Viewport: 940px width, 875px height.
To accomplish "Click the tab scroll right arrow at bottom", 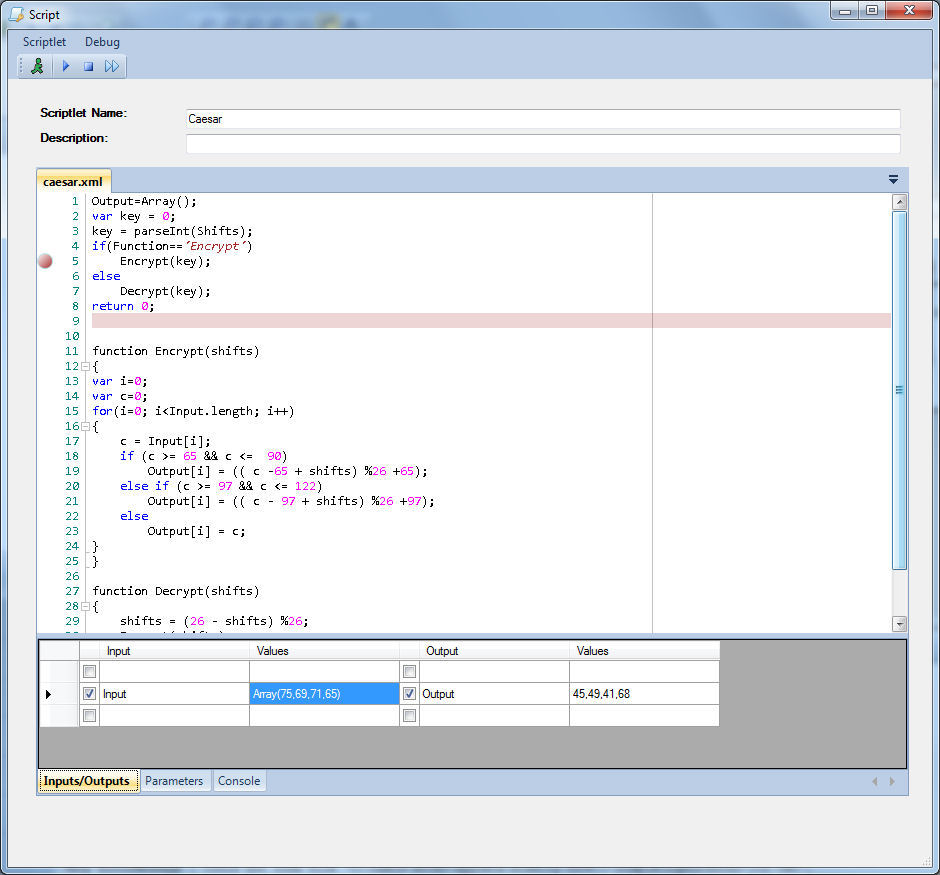I will tap(892, 781).
